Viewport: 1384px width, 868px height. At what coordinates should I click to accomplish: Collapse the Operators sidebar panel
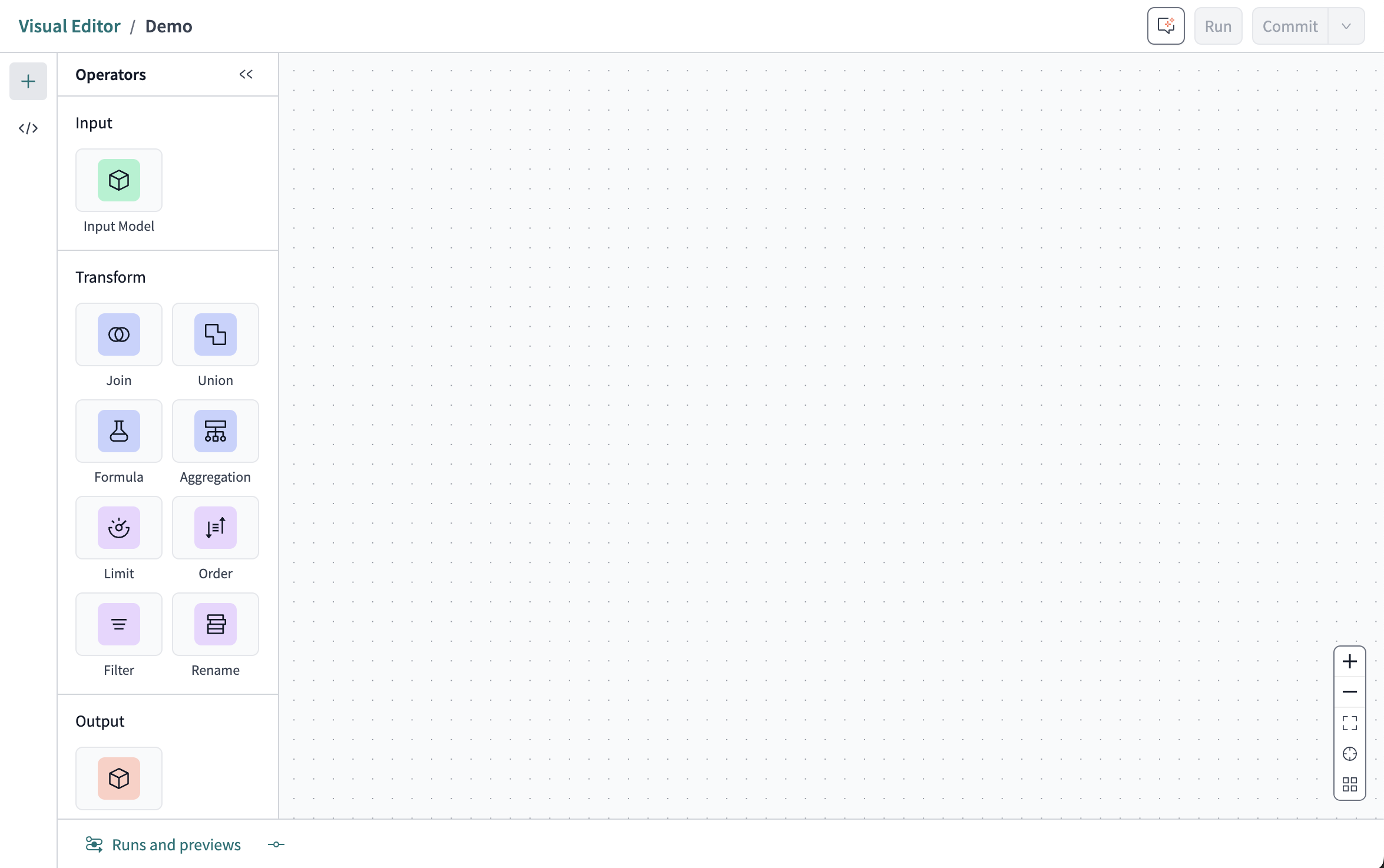click(245, 73)
